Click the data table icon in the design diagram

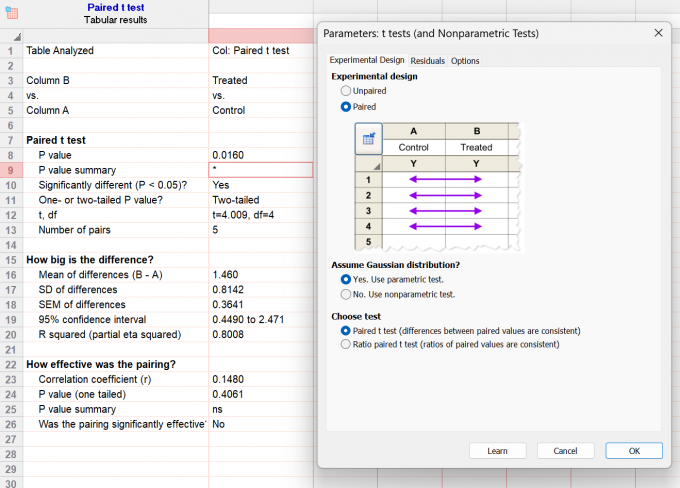(369, 139)
